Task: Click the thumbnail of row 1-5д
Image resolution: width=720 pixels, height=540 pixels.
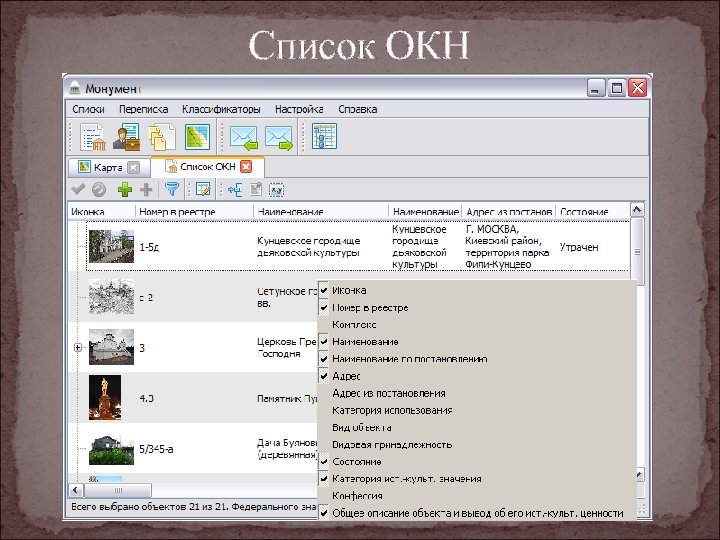Action: pyautogui.click(x=111, y=247)
